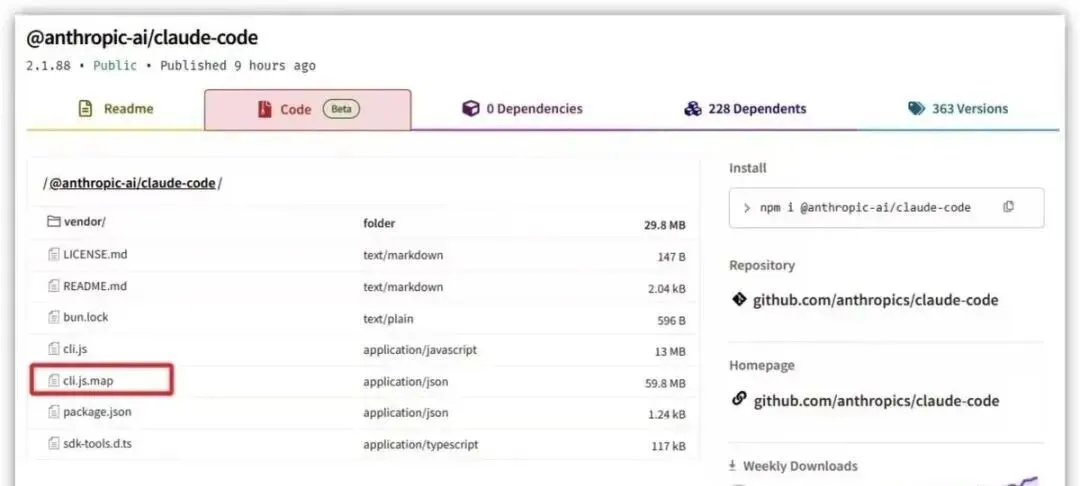This screenshot has width=1080, height=486.
Task: Switch to the 228 Dependents tab
Action: coord(745,109)
